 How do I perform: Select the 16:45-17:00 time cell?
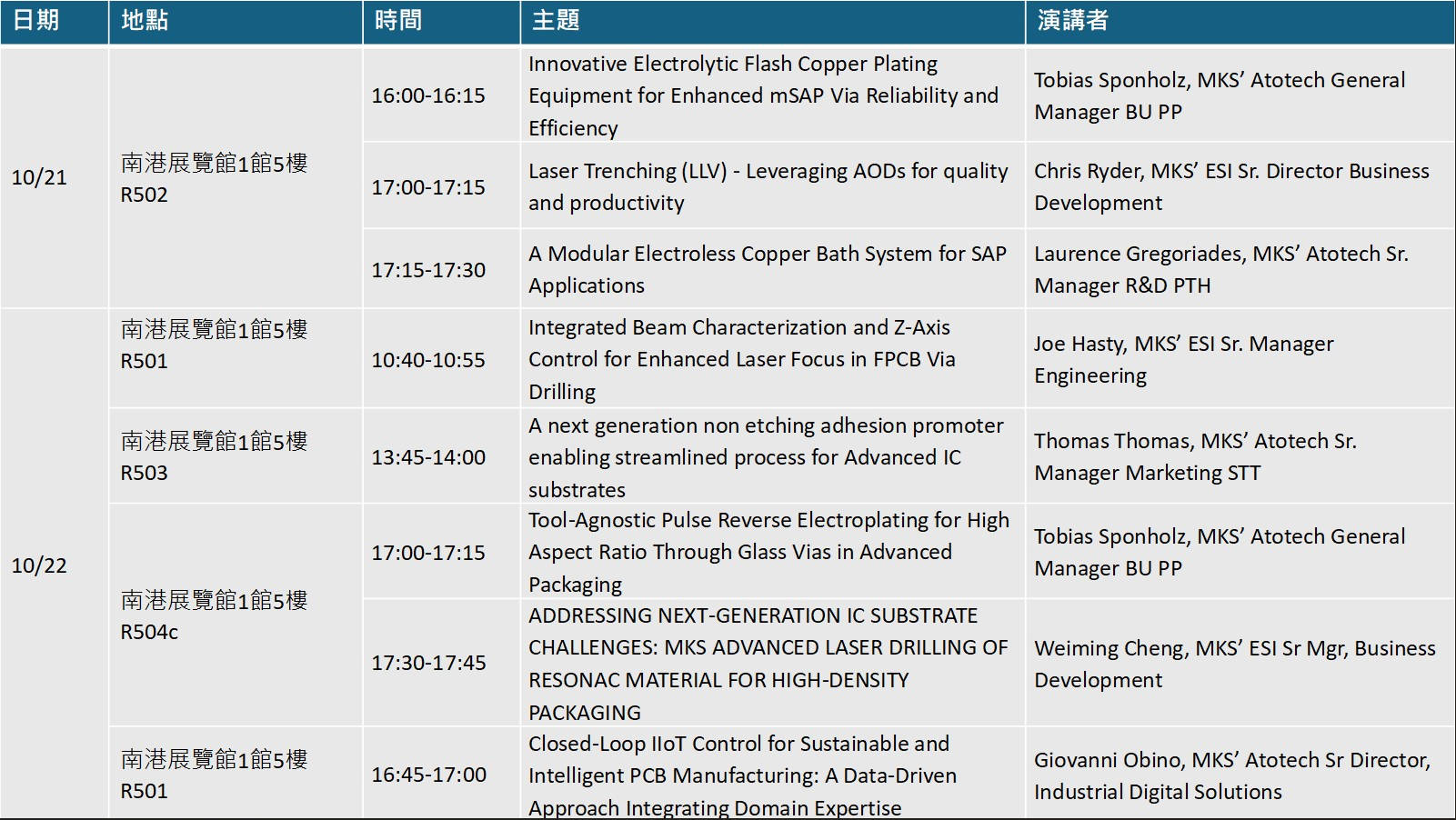[x=428, y=775]
